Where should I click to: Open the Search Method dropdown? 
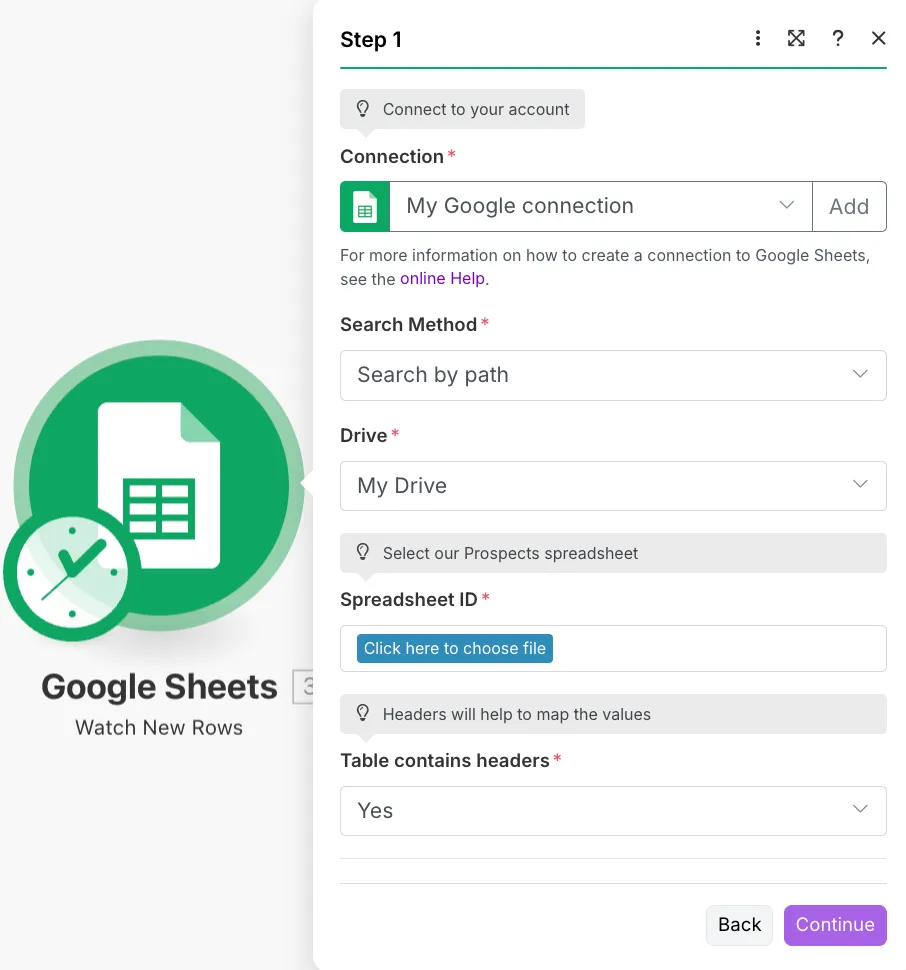(613, 376)
